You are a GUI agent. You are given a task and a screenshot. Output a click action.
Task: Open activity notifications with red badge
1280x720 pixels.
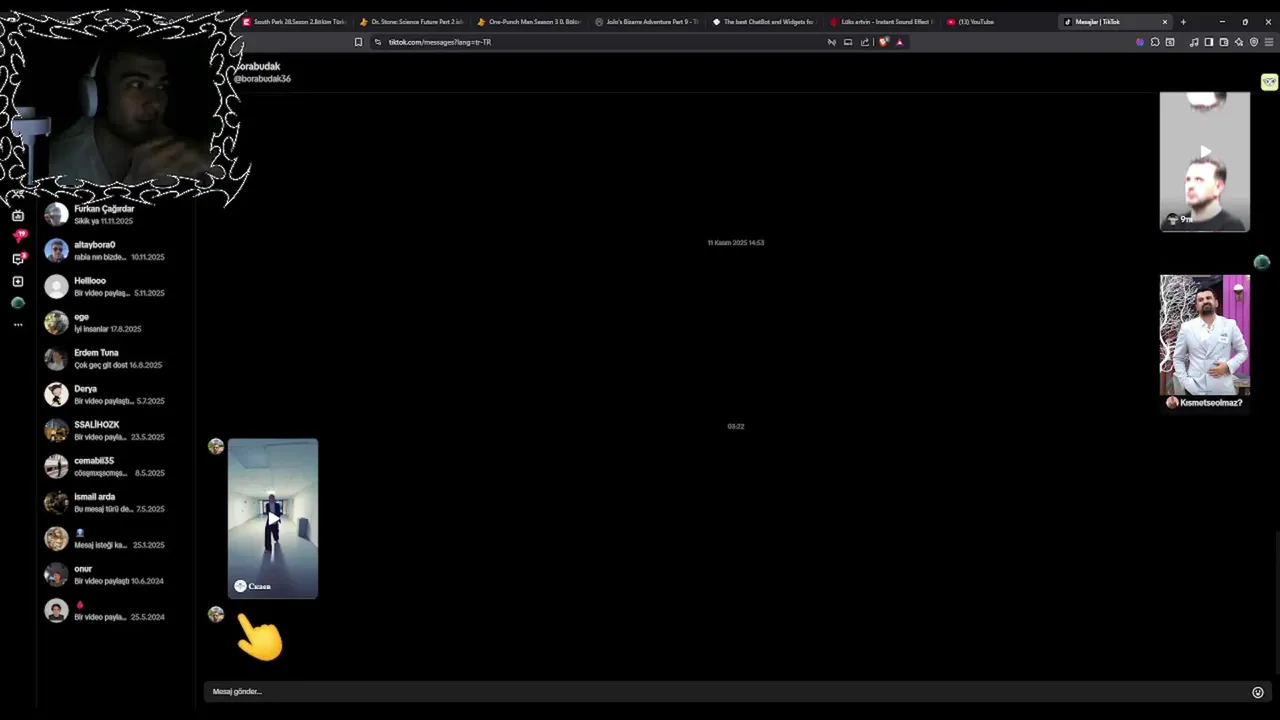click(x=18, y=237)
